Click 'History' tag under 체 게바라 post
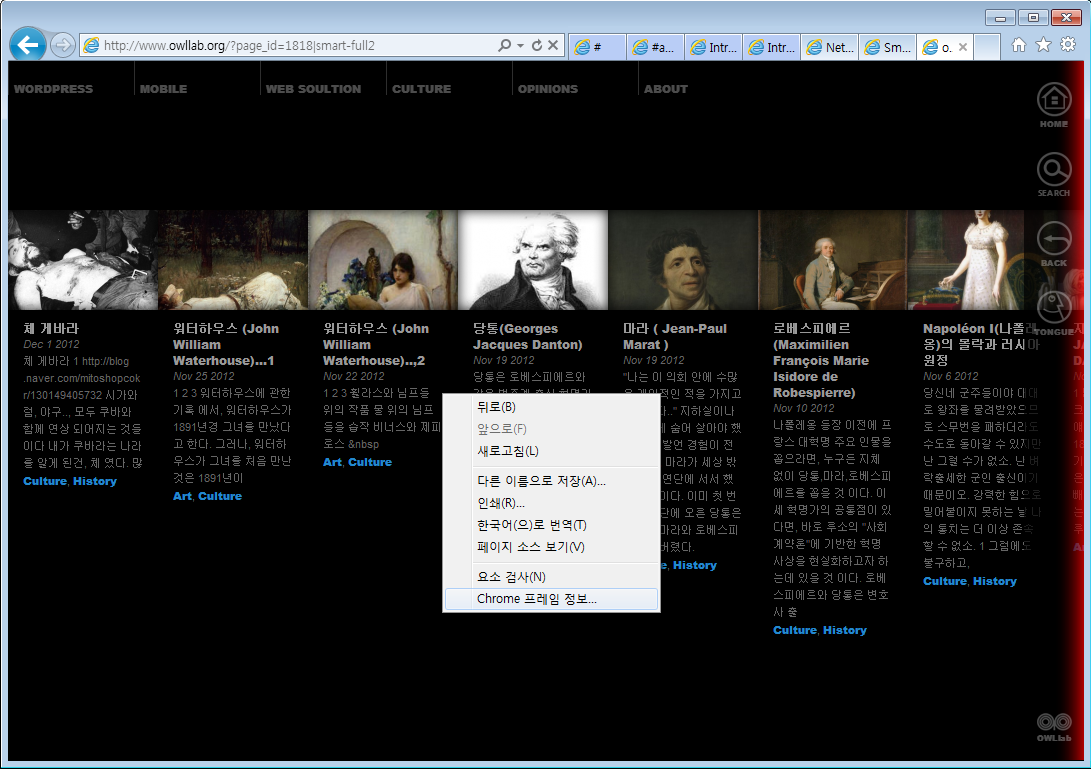 [95, 482]
